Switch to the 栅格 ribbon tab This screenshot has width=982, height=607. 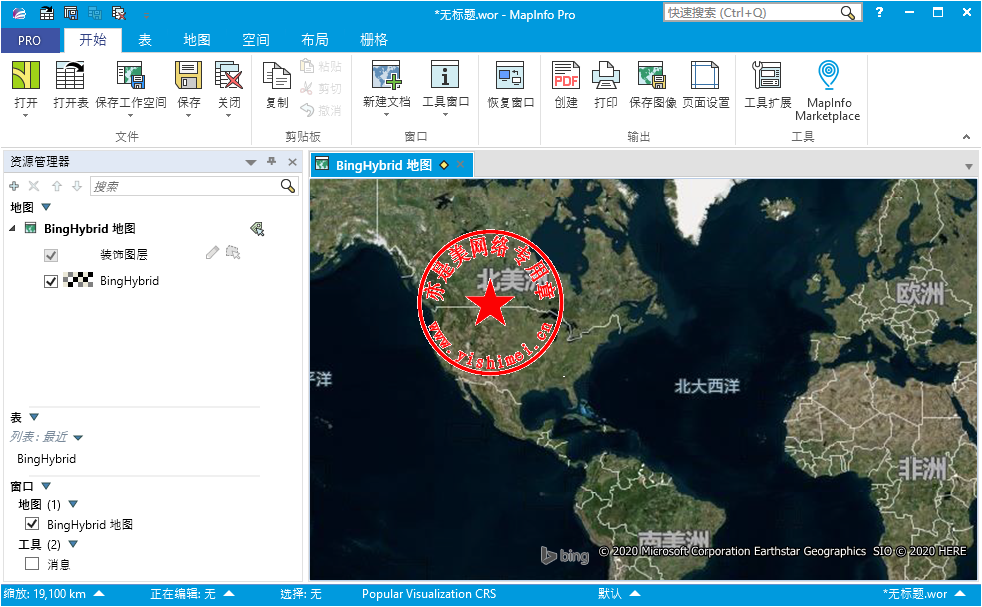(374, 40)
